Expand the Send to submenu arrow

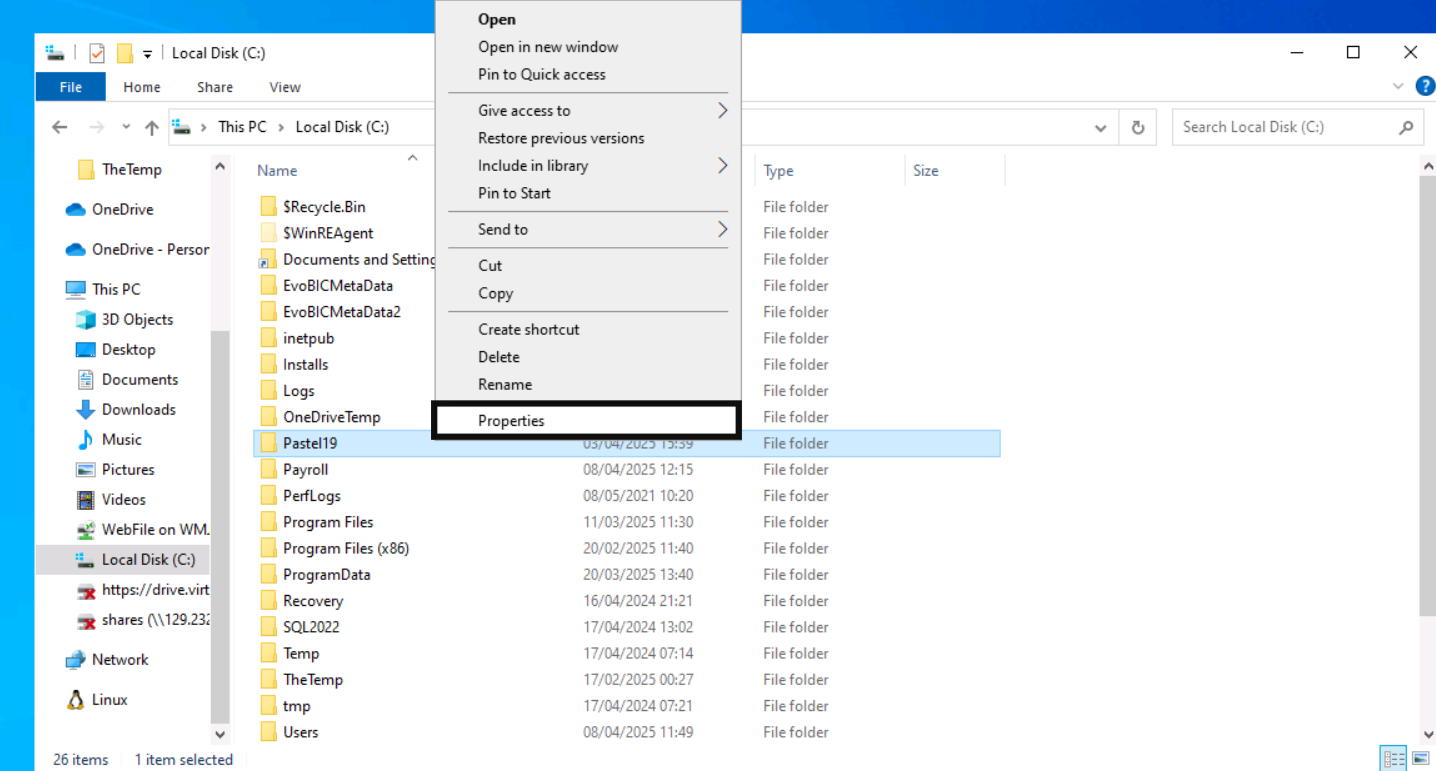722,230
